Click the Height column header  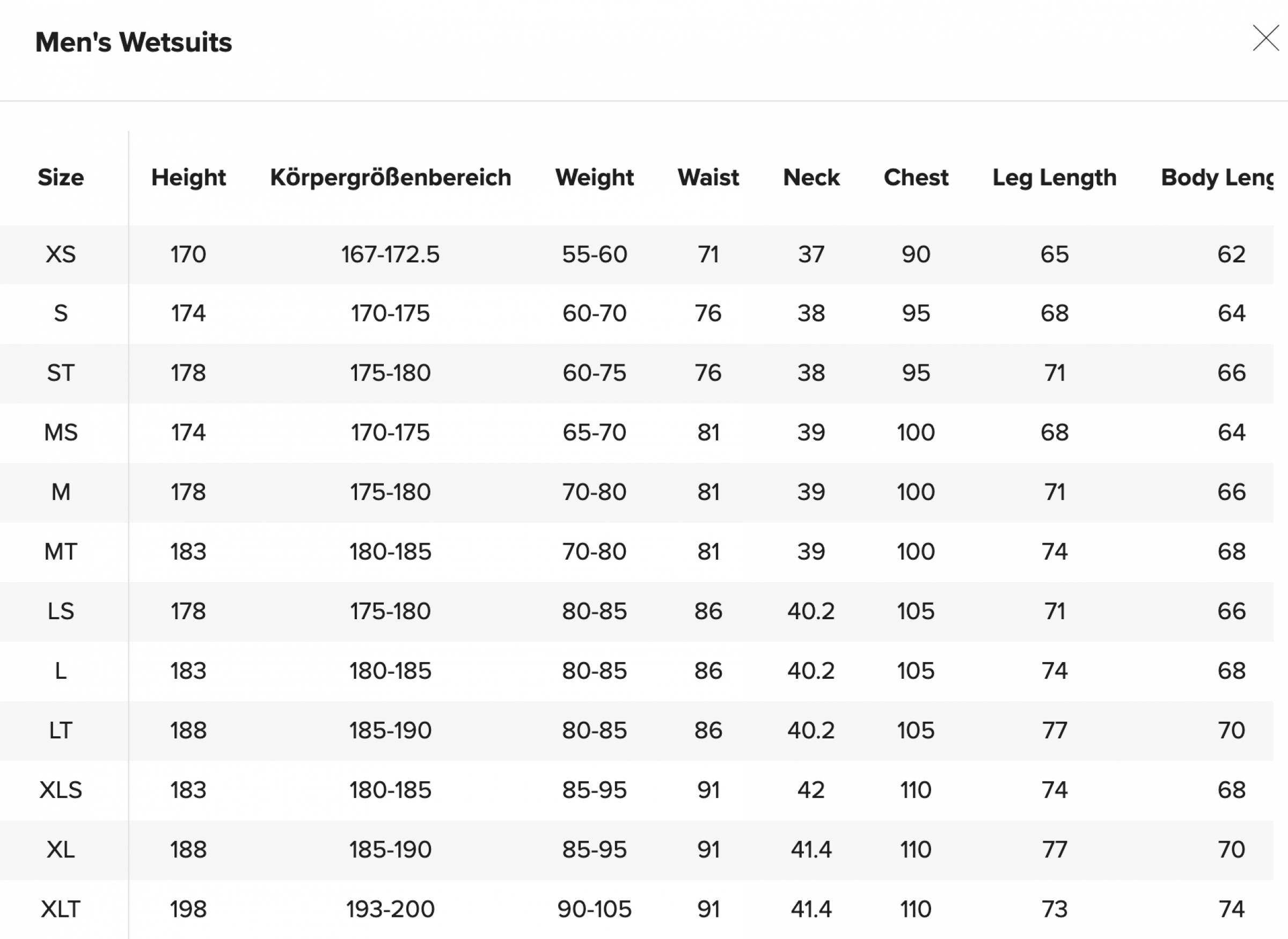[188, 178]
